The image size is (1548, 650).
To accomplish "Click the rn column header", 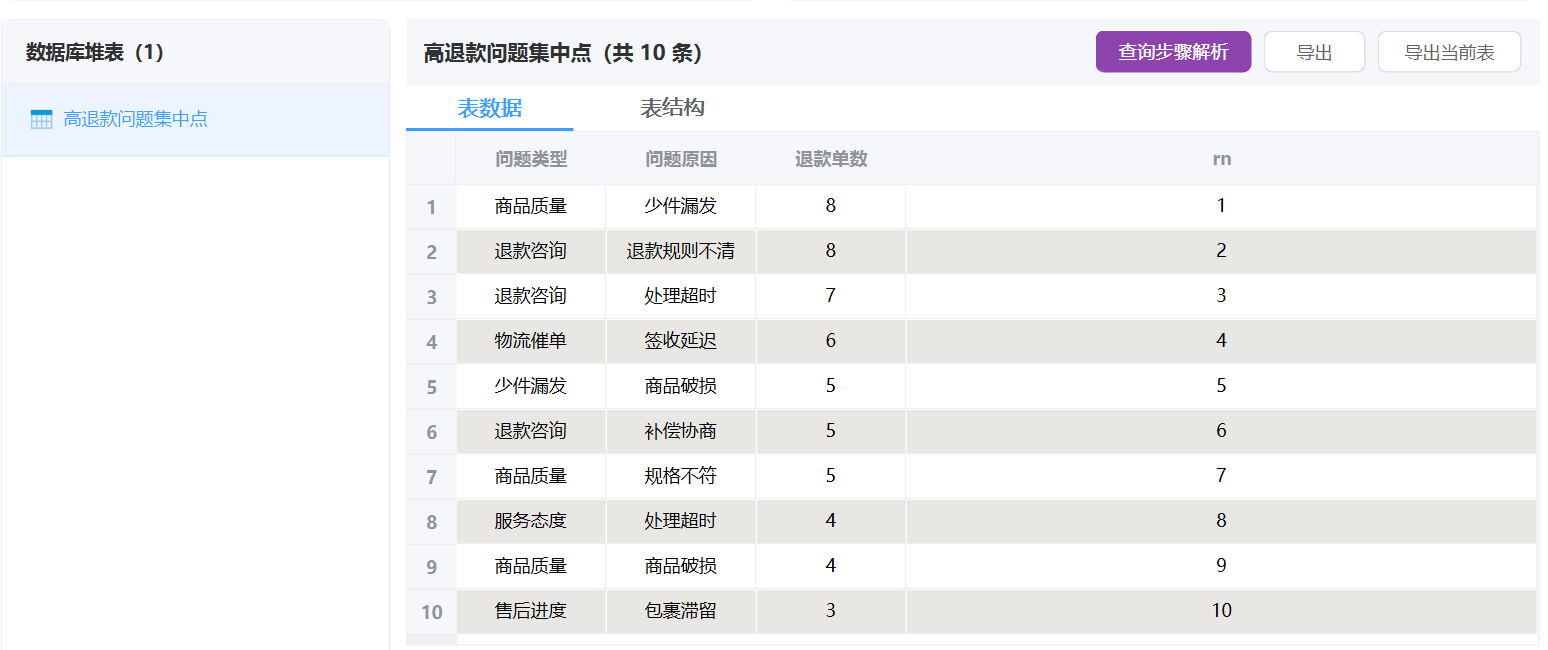I will tap(1221, 159).
